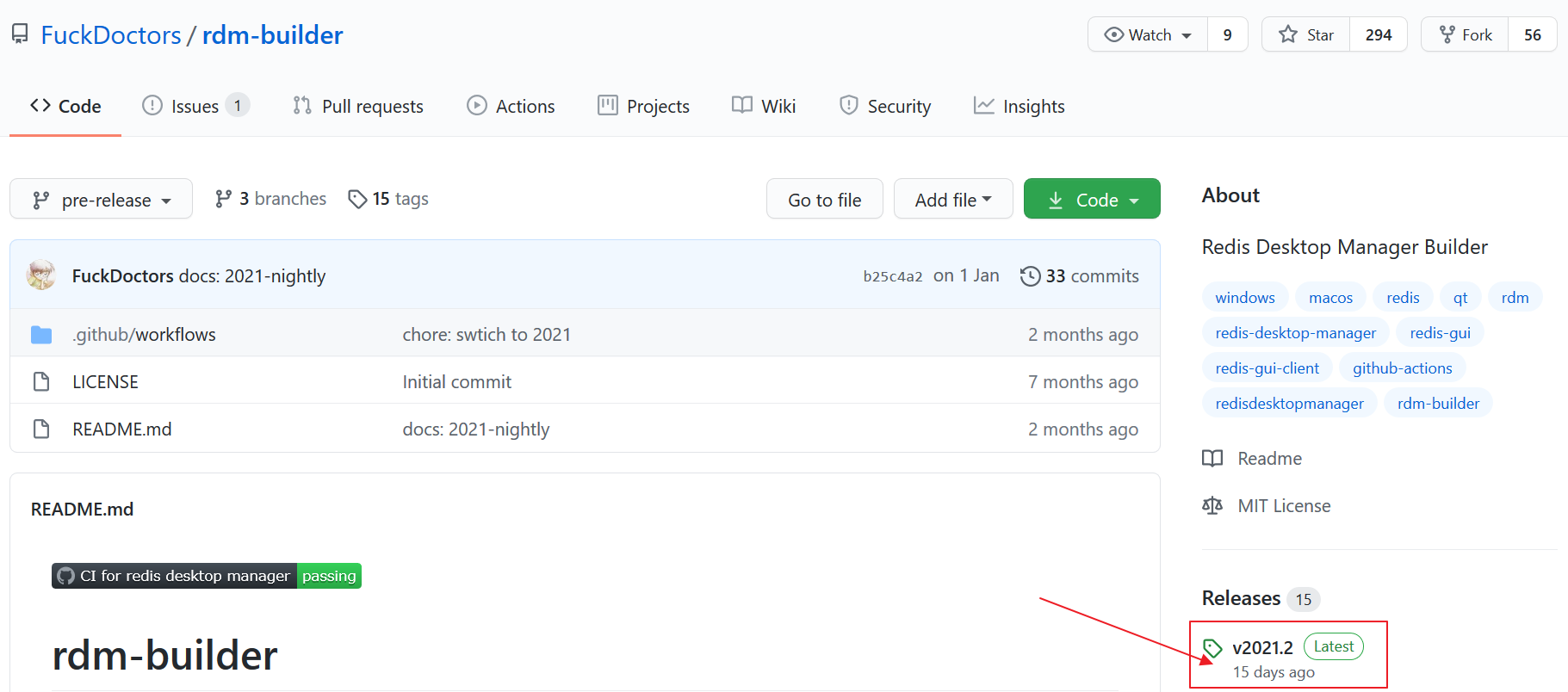Click the commit history clock icon
Screen dimensions: 1568x692
tap(1030, 276)
